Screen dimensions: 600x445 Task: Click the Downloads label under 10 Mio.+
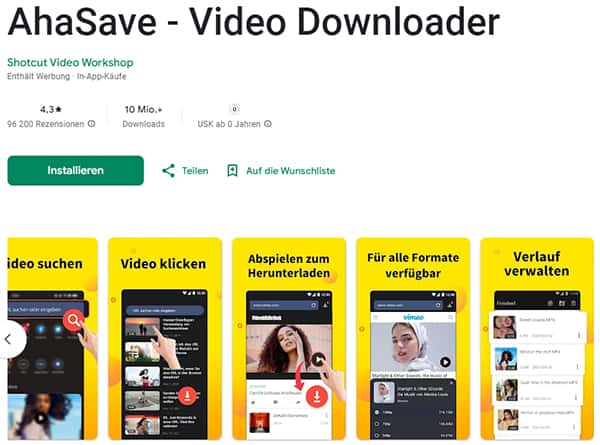click(x=143, y=124)
